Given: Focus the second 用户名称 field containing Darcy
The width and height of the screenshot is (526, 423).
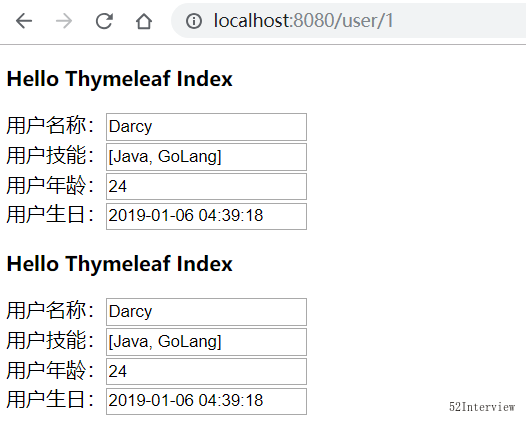Looking at the screenshot, I should click(x=206, y=312).
